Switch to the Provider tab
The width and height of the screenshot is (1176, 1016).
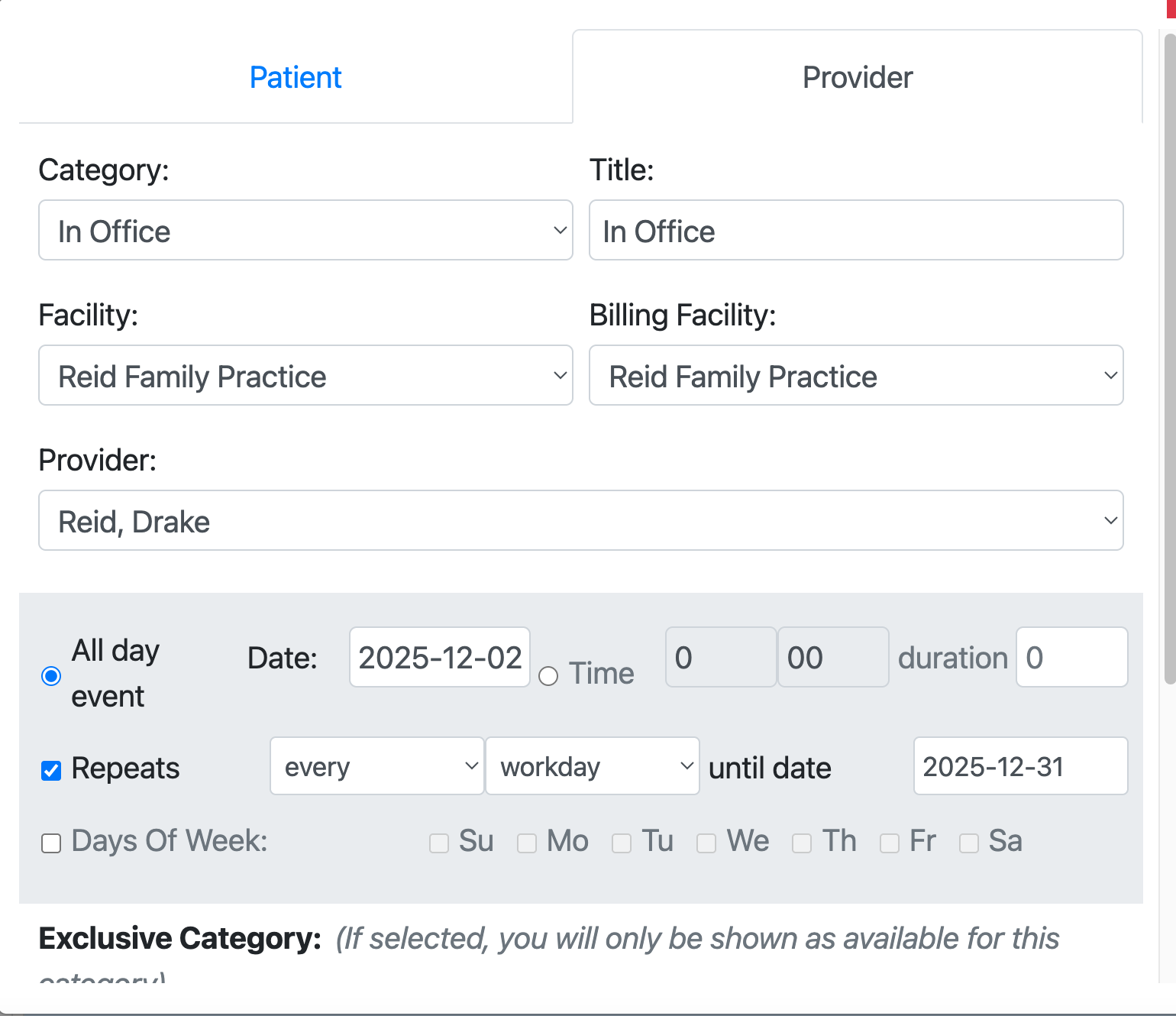coord(857,76)
